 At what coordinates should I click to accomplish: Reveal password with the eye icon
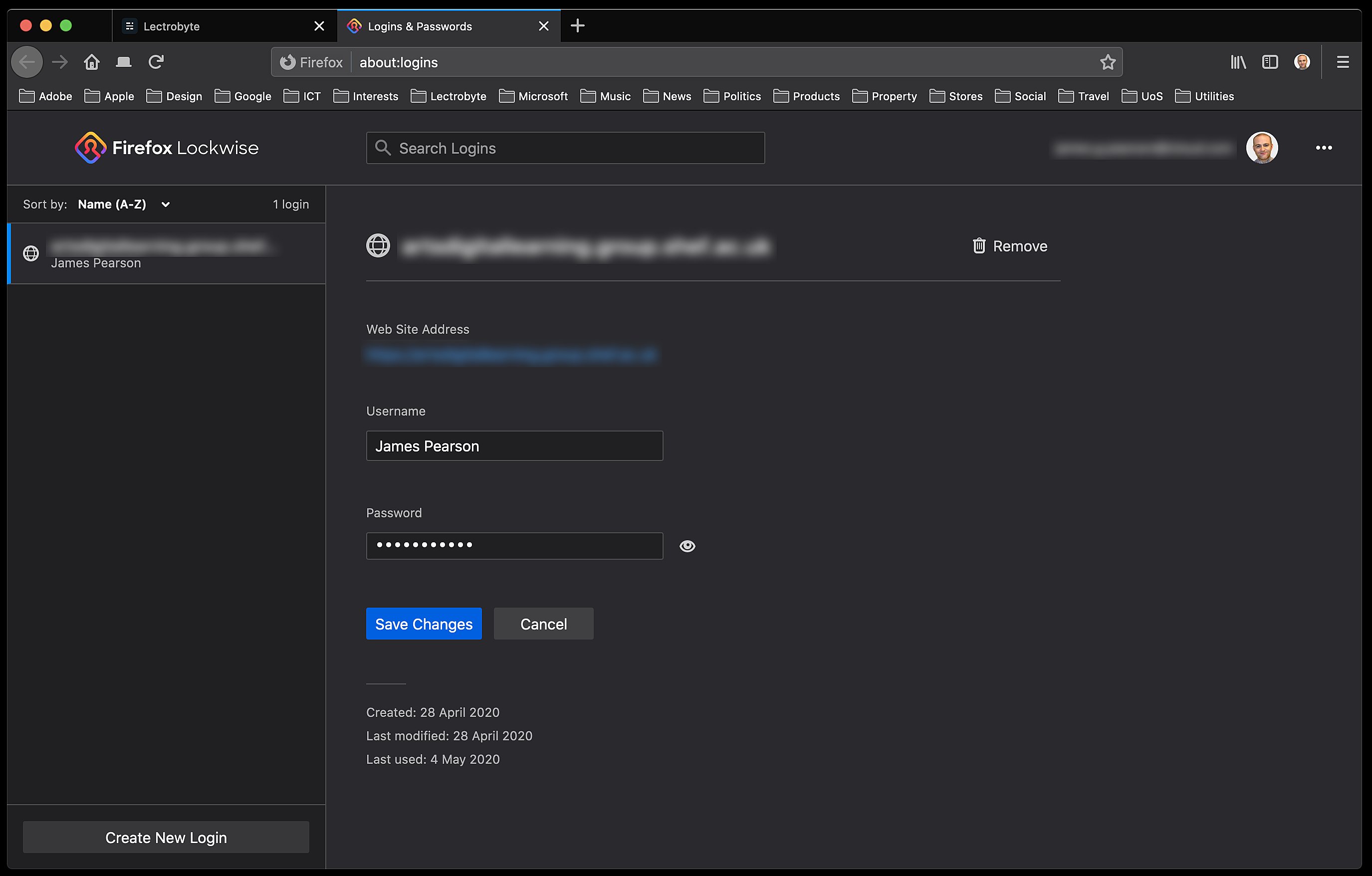[687, 546]
